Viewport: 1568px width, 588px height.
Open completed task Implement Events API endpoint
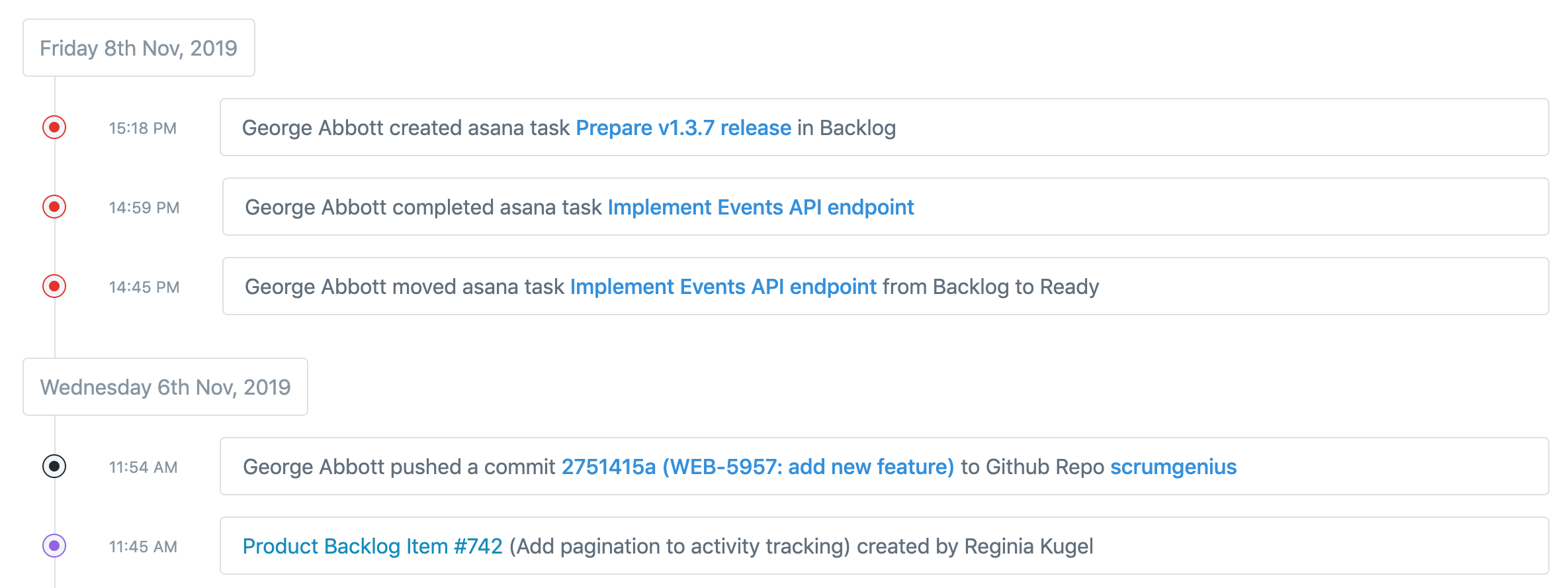click(760, 207)
